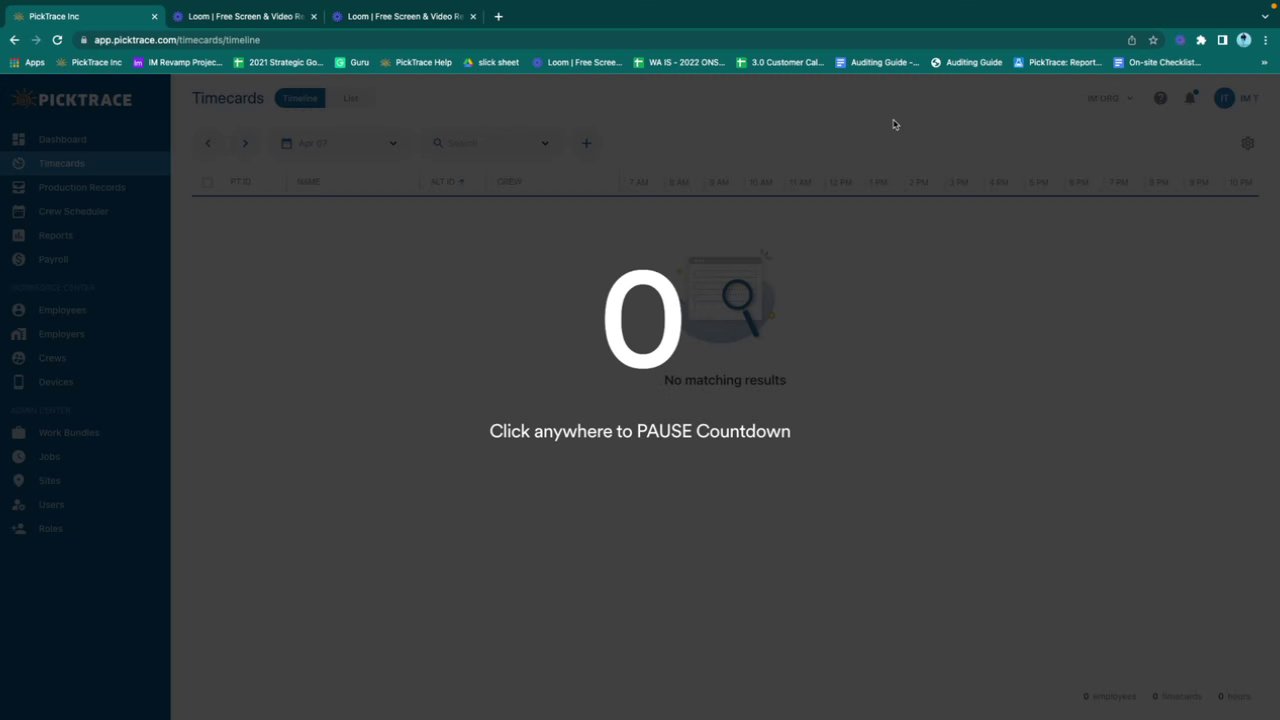Viewport: 1280px width, 720px height.
Task: Click the help question mark icon
Action: (x=1160, y=98)
